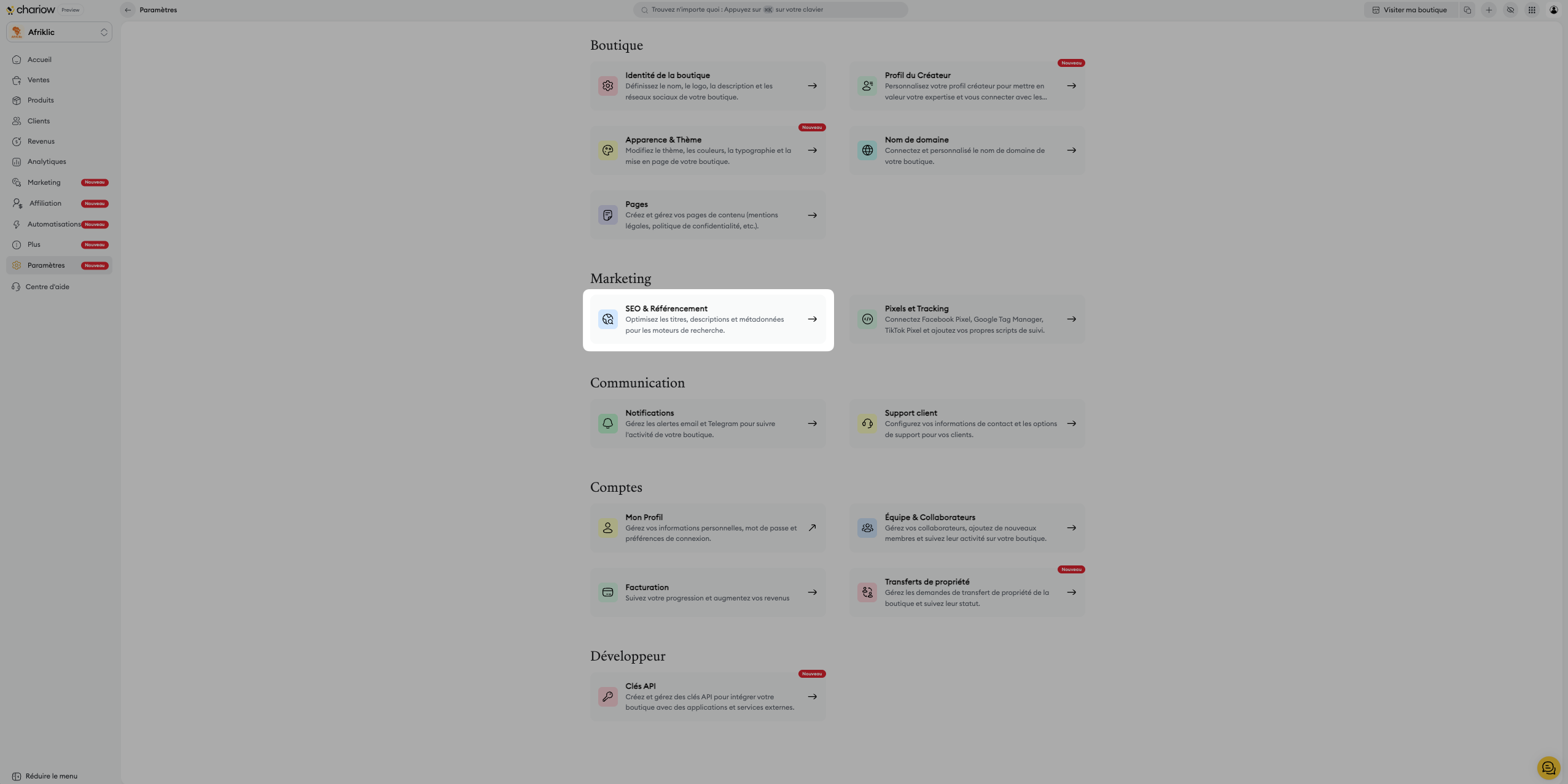Open the user account avatar icon

1553,10
